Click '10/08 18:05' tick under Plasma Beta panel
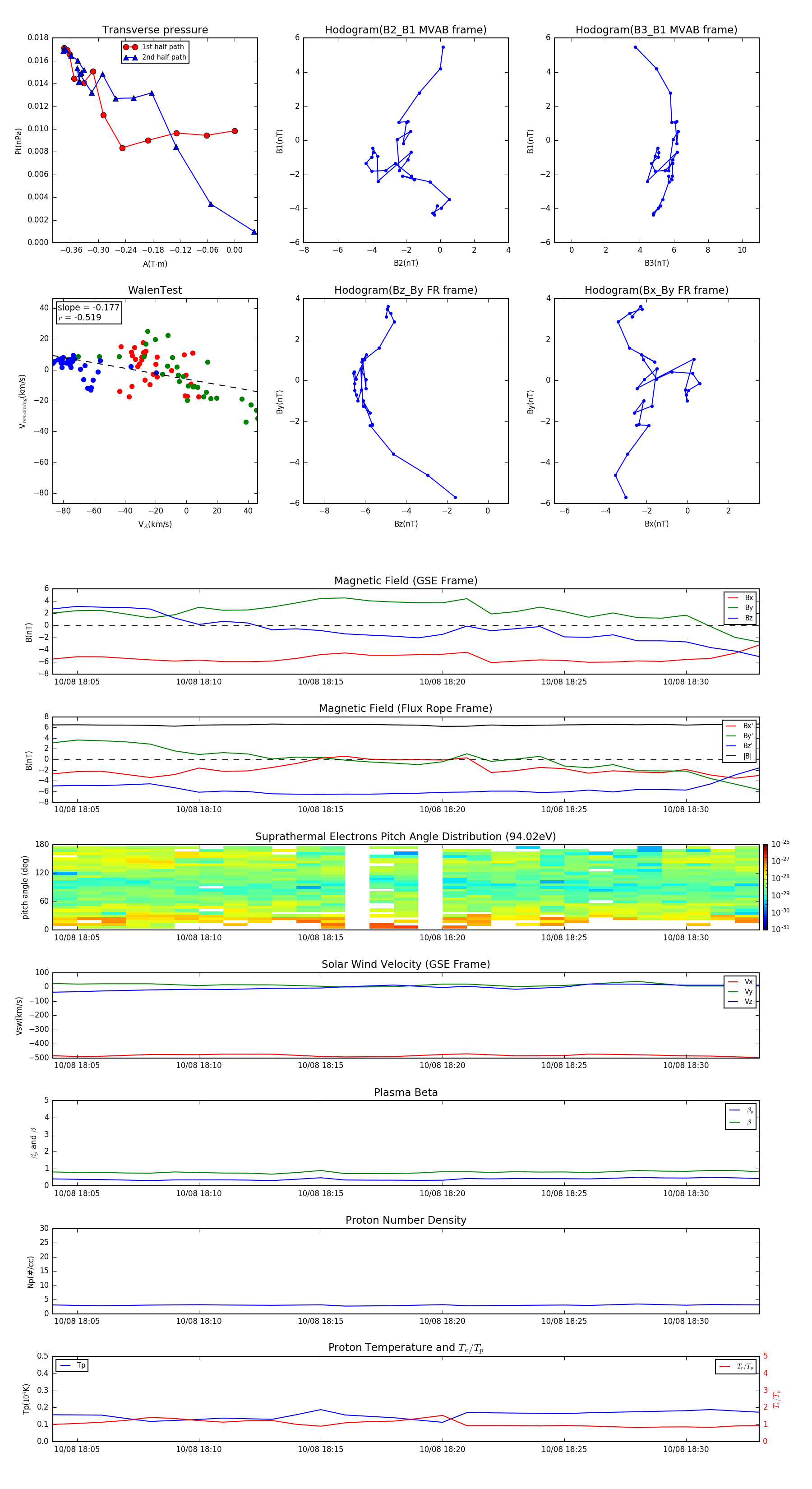The height and width of the screenshot is (1489, 812). (77, 1193)
